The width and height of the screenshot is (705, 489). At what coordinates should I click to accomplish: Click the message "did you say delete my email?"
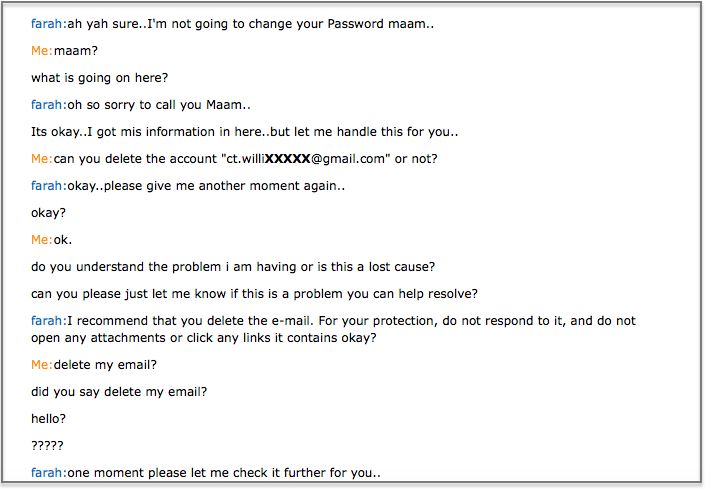point(119,391)
